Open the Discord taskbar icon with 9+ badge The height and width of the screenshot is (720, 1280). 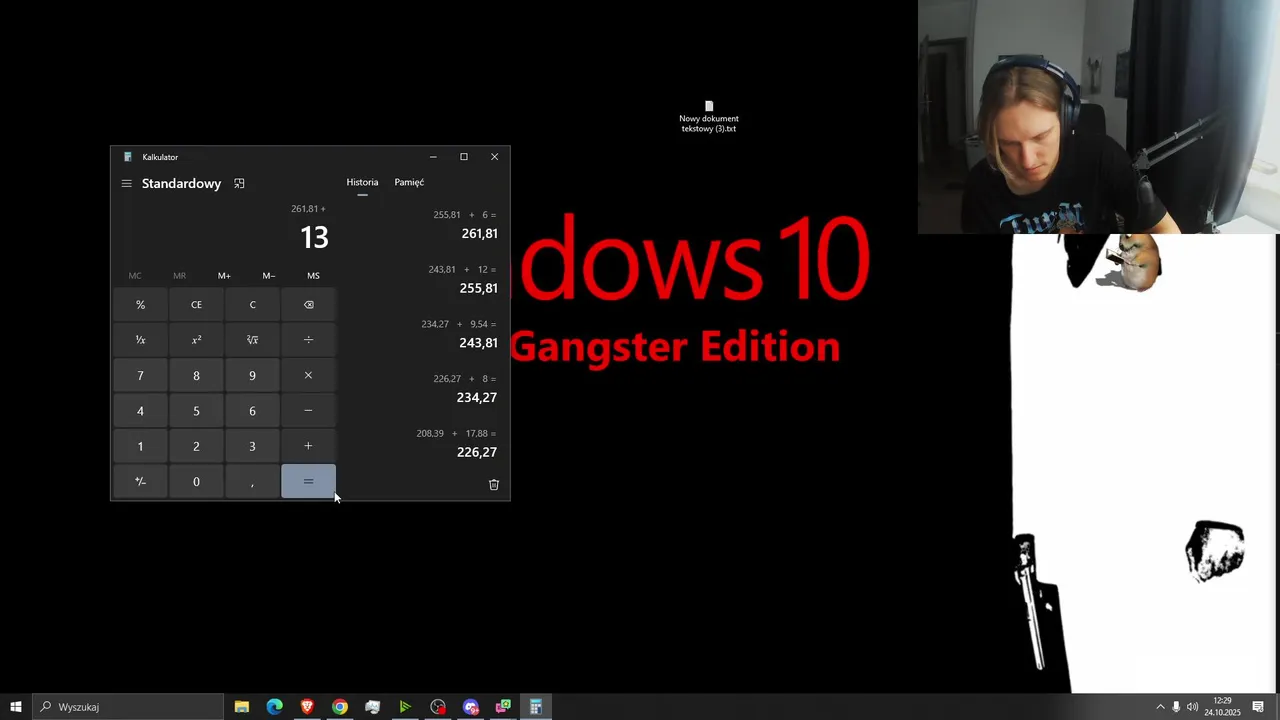471,707
